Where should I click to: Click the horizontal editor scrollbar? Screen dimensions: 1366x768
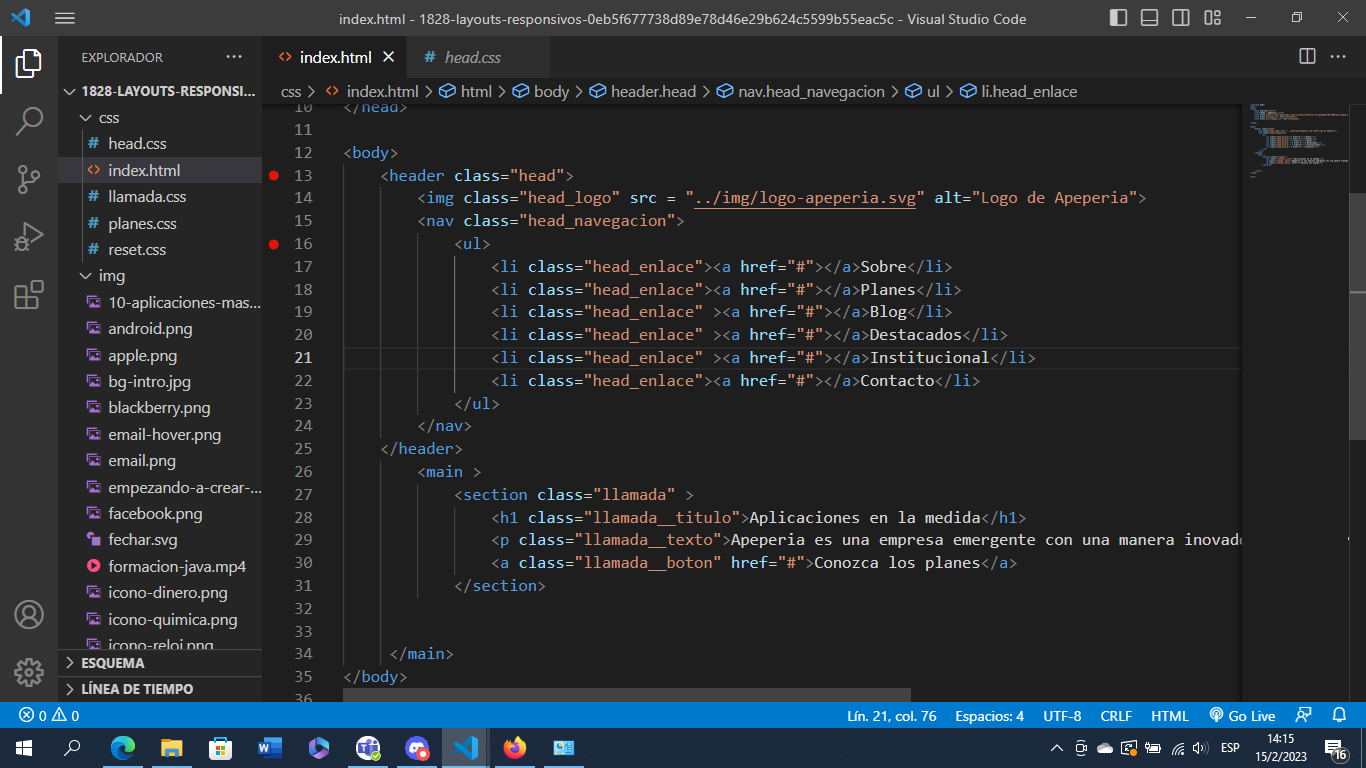(x=627, y=694)
